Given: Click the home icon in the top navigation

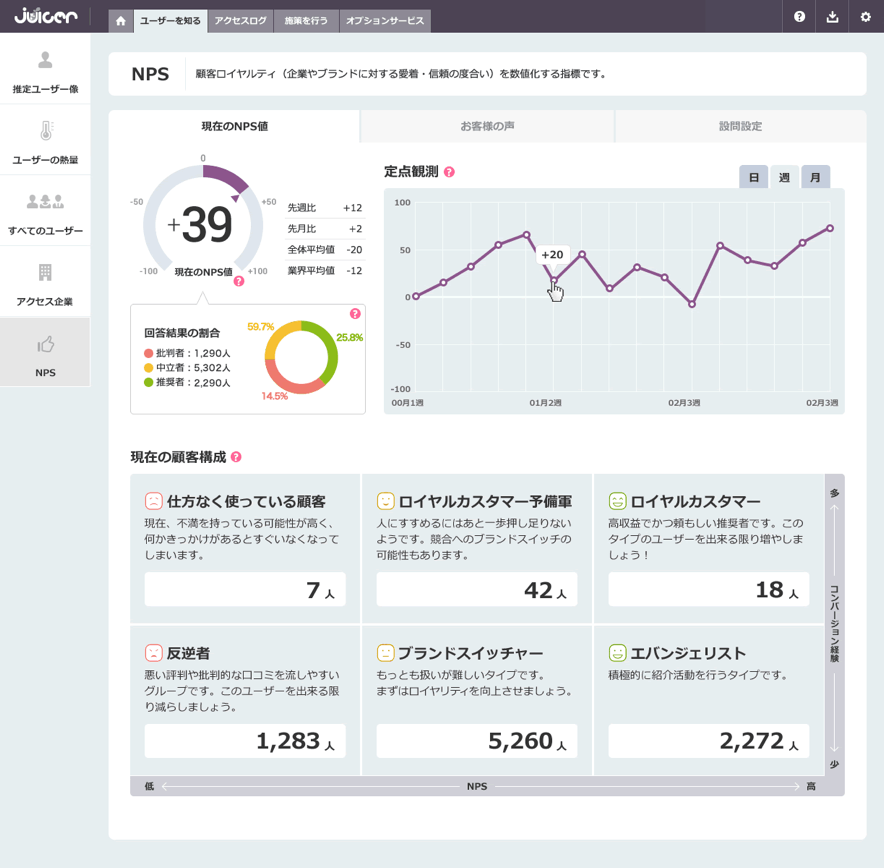Looking at the screenshot, I should [x=121, y=20].
